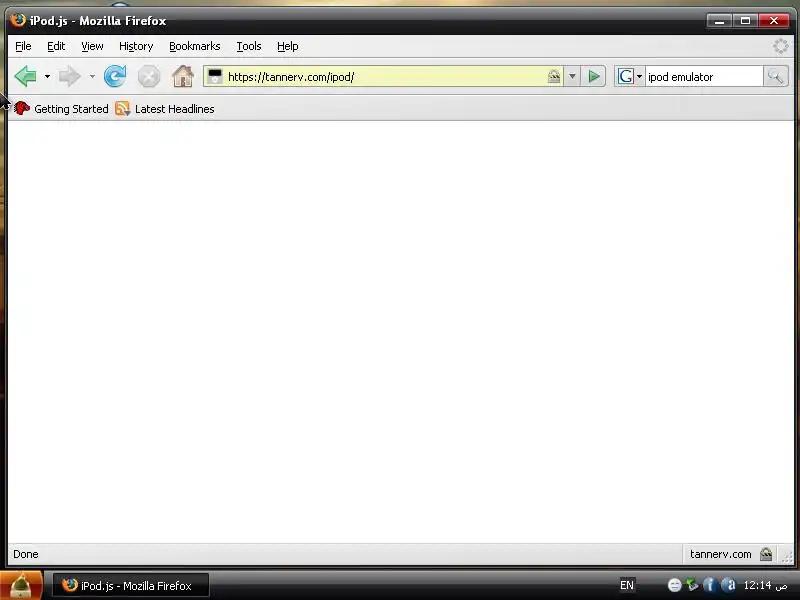The height and width of the screenshot is (600, 800).
Task: Click the blue 'f' system tray icon
Action: coord(709,585)
